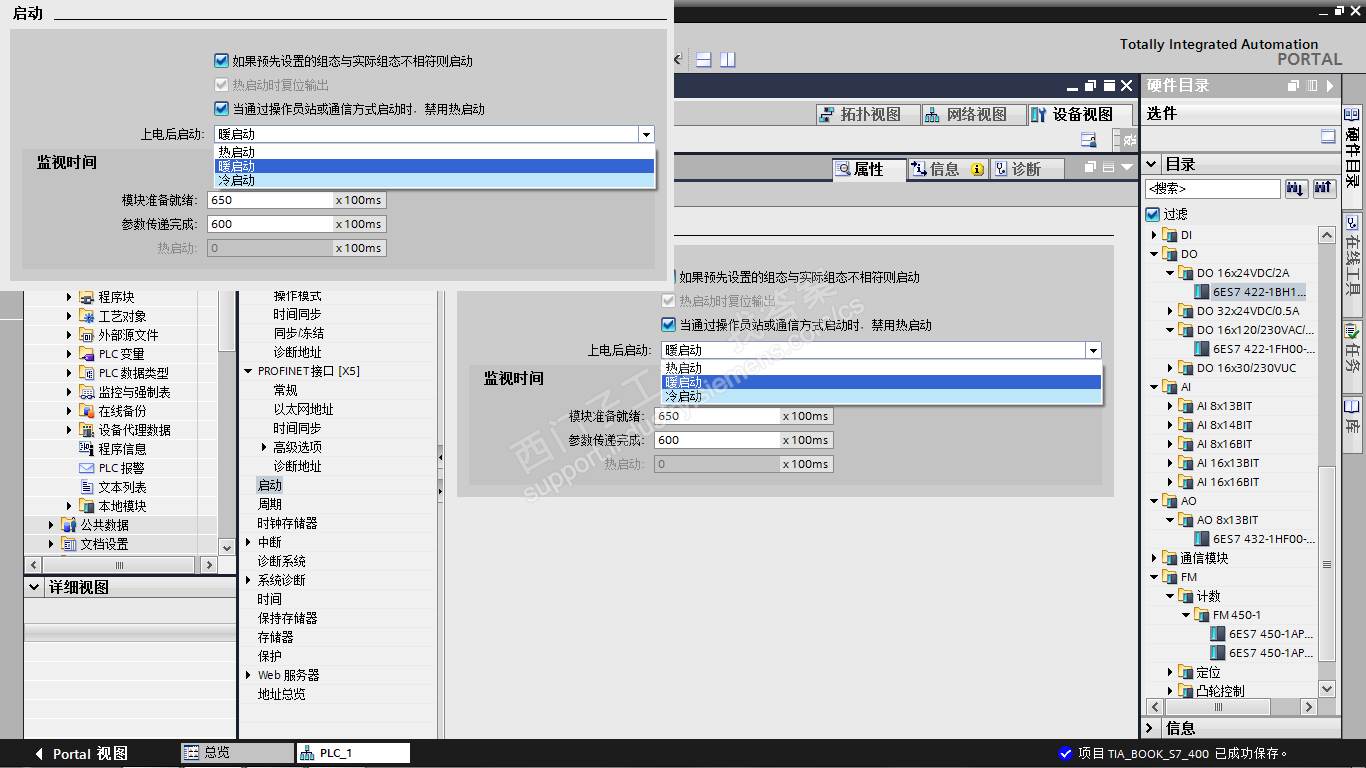Choose 热启动 option in lower properties dropdown list
Image resolution: width=1366 pixels, height=768 pixels.
(881, 368)
